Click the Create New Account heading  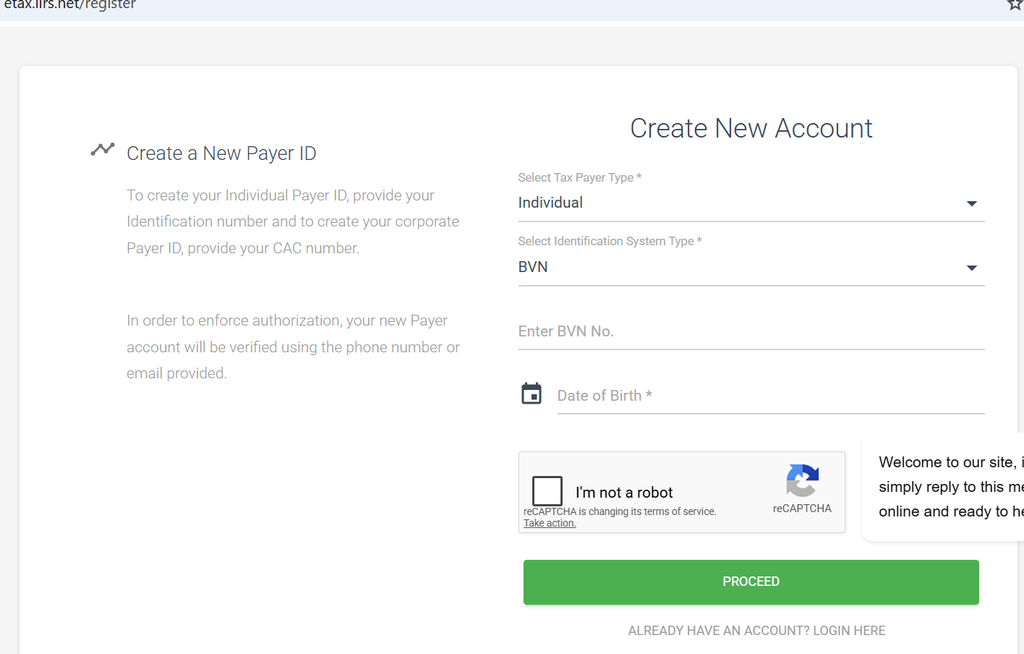tap(751, 128)
